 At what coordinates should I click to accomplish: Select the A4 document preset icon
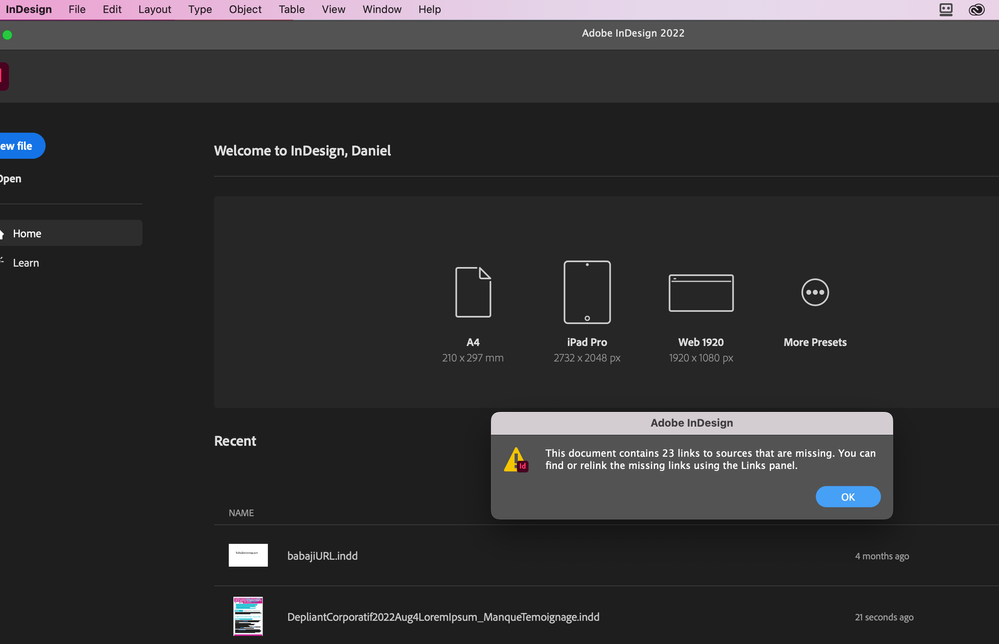pyautogui.click(x=472, y=292)
